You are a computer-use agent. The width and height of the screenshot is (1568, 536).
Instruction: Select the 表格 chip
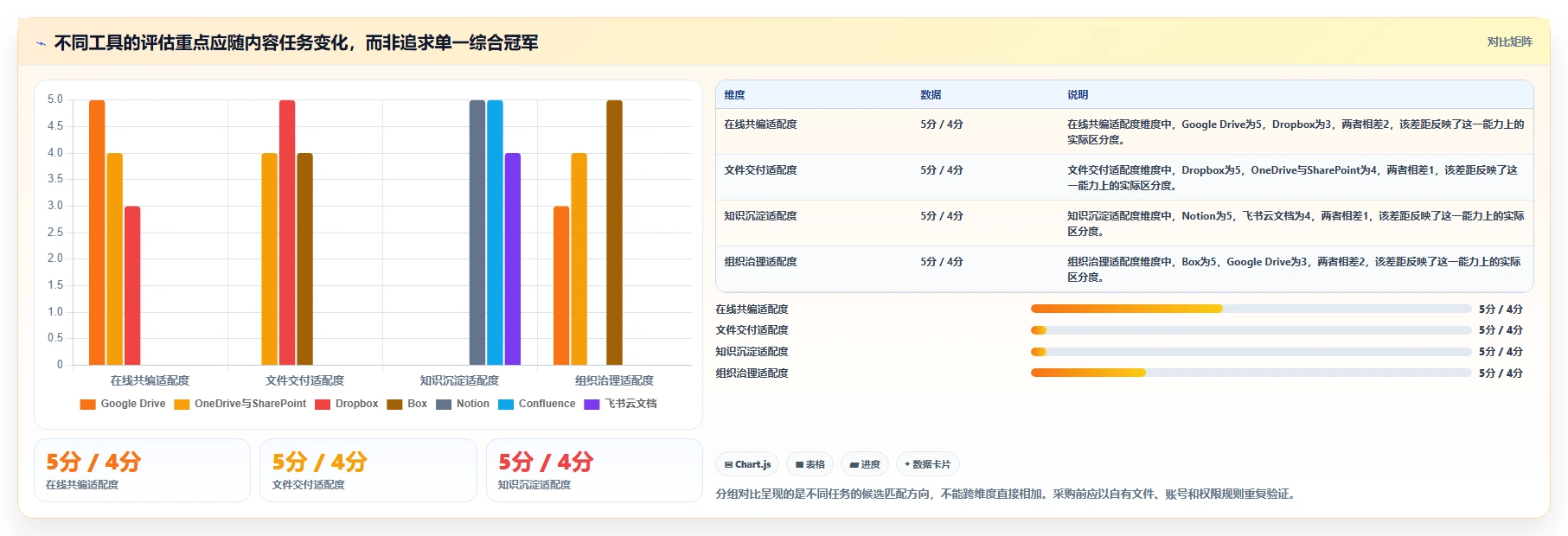pyautogui.click(x=810, y=464)
